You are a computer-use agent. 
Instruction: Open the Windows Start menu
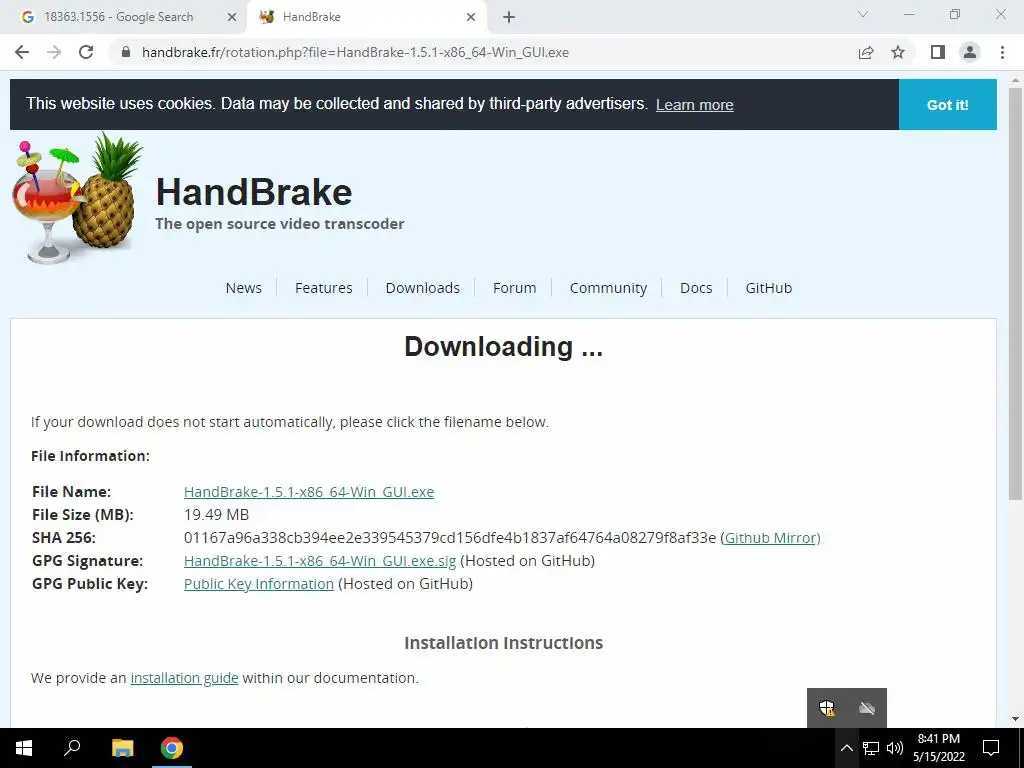tap(24, 748)
